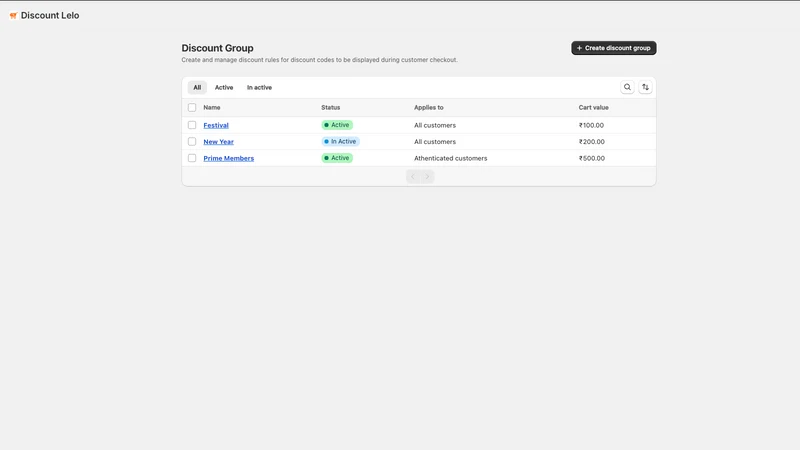Click the Discount Lelo logo icon

[x=13, y=16]
